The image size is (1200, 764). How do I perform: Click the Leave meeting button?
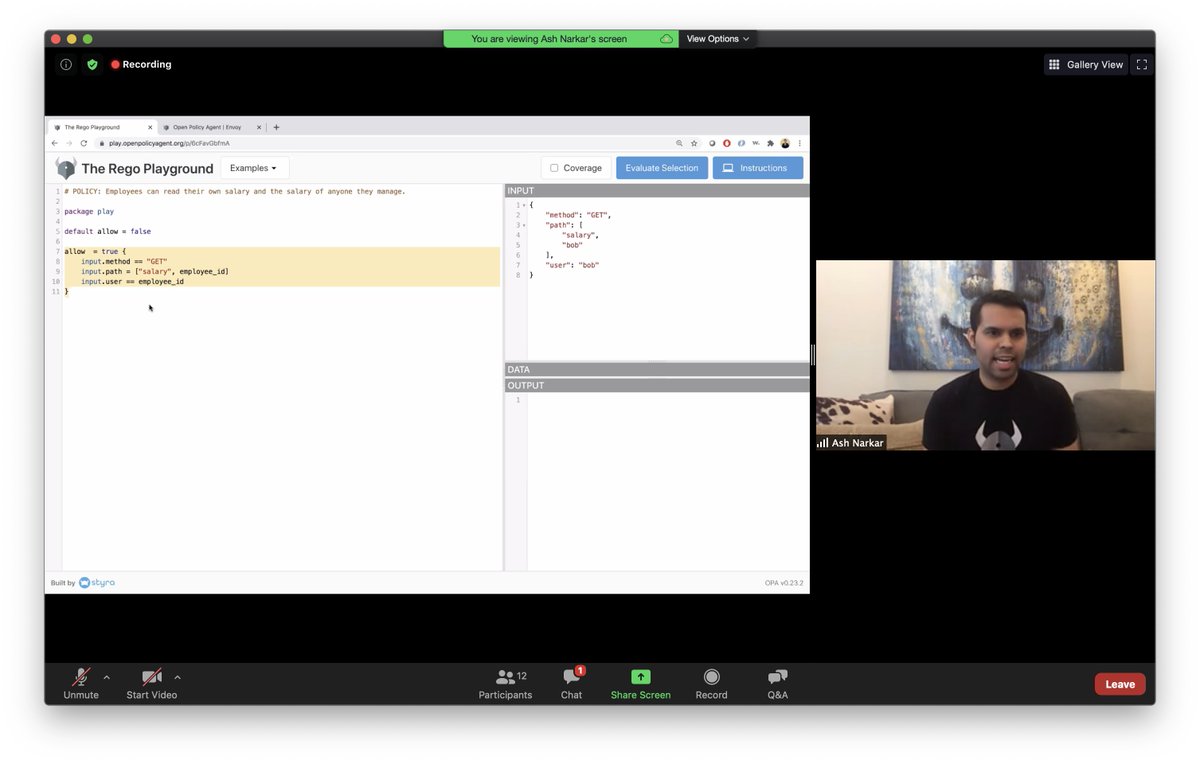coord(1119,684)
